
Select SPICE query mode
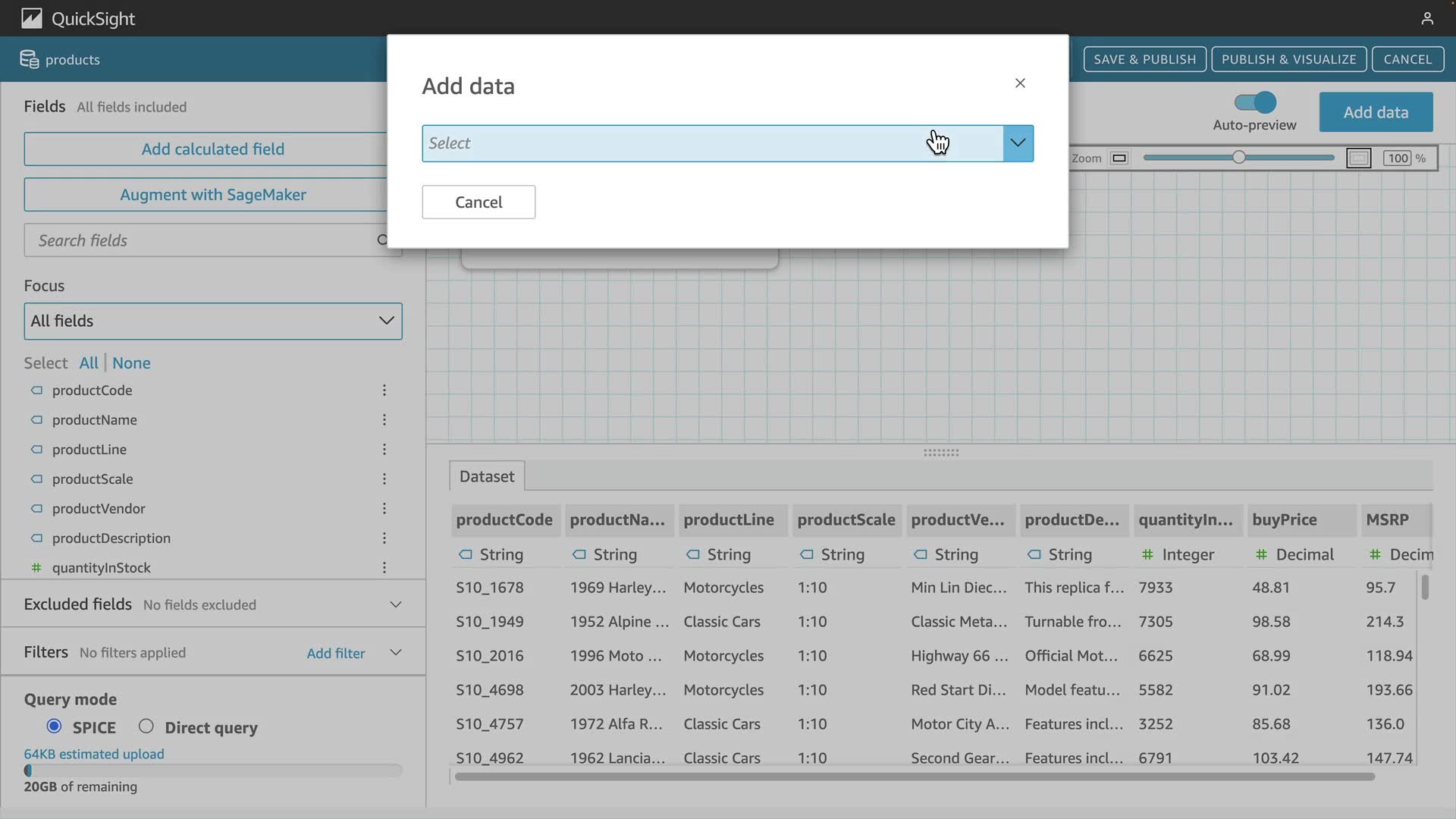pyautogui.click(x=54, y=726)
